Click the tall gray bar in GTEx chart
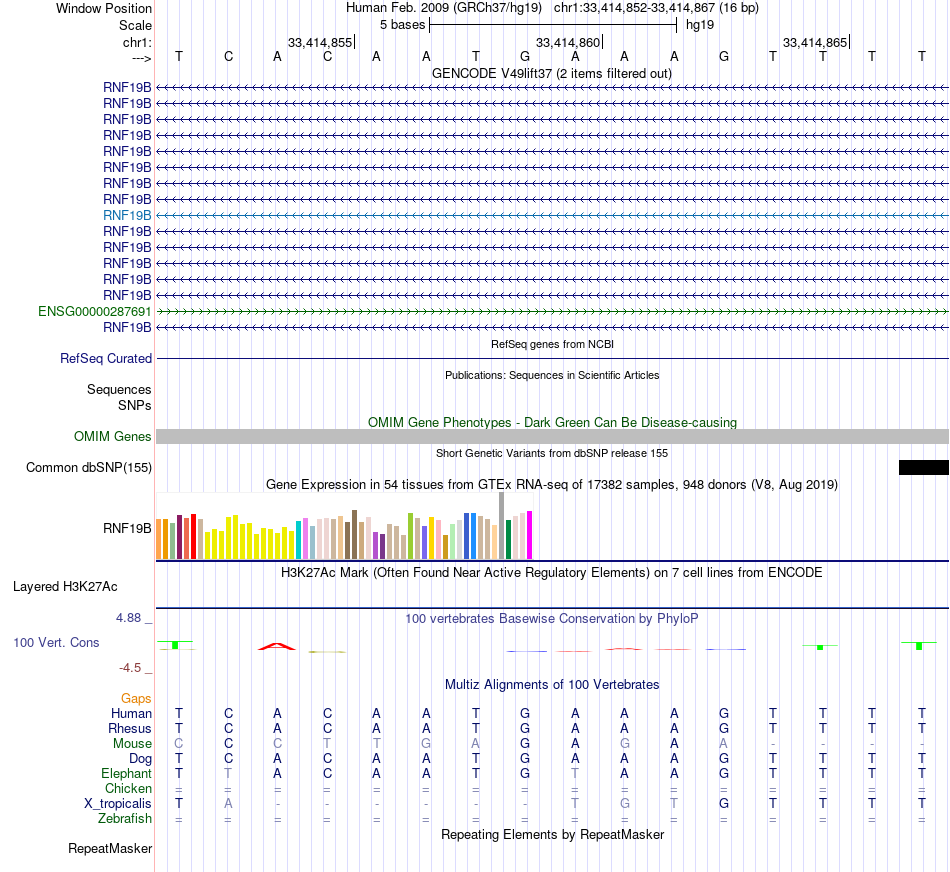 [502, 525]
